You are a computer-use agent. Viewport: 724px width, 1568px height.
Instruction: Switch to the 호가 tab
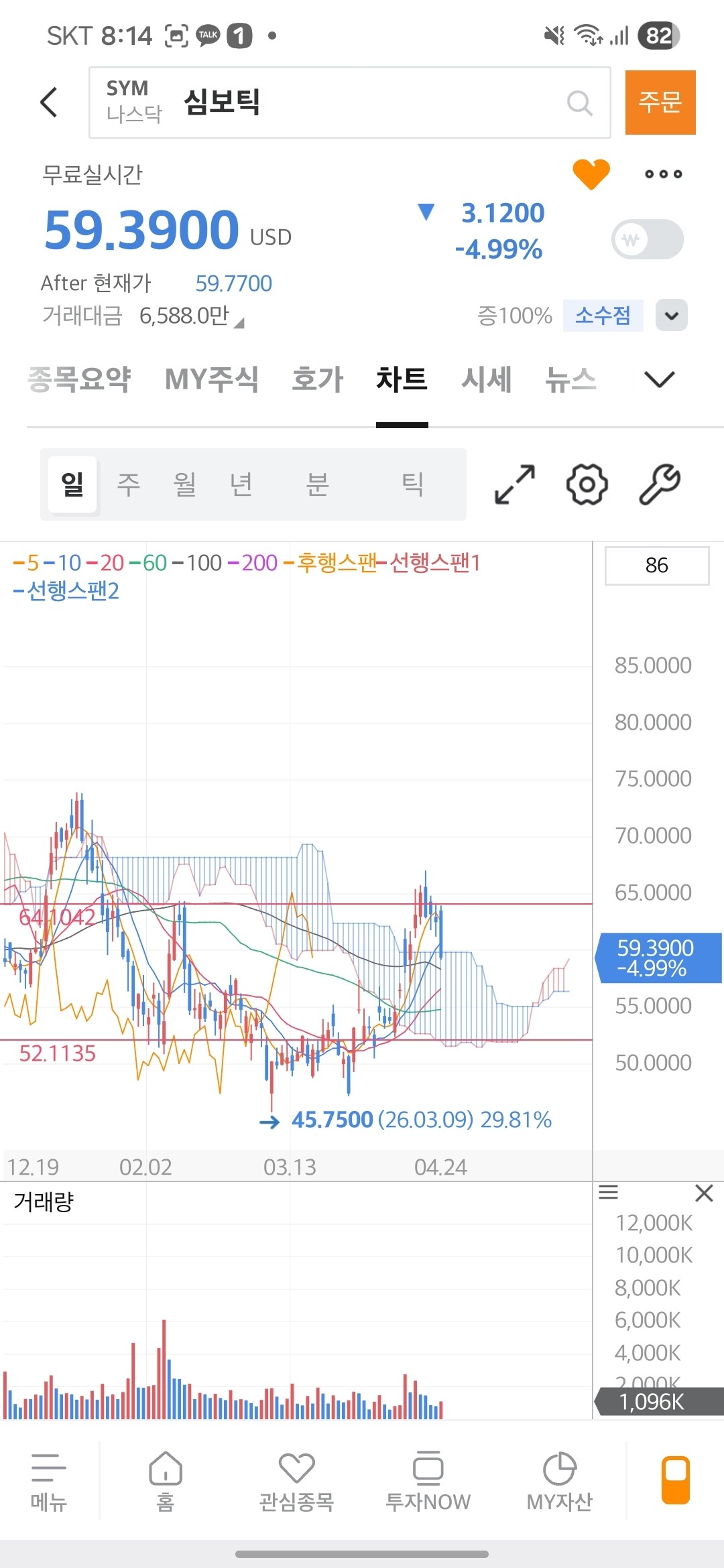(318, 379)
